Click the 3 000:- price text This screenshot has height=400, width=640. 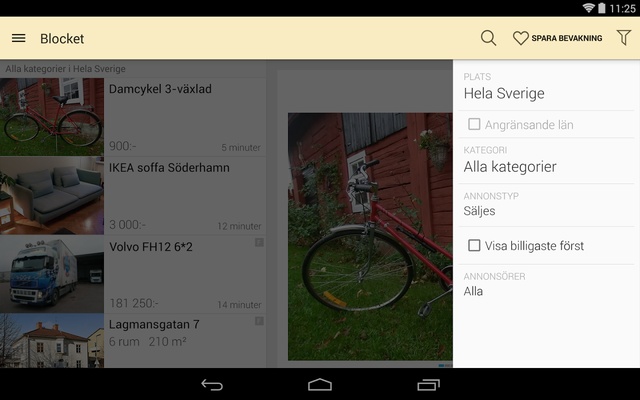tap(127, 224)
